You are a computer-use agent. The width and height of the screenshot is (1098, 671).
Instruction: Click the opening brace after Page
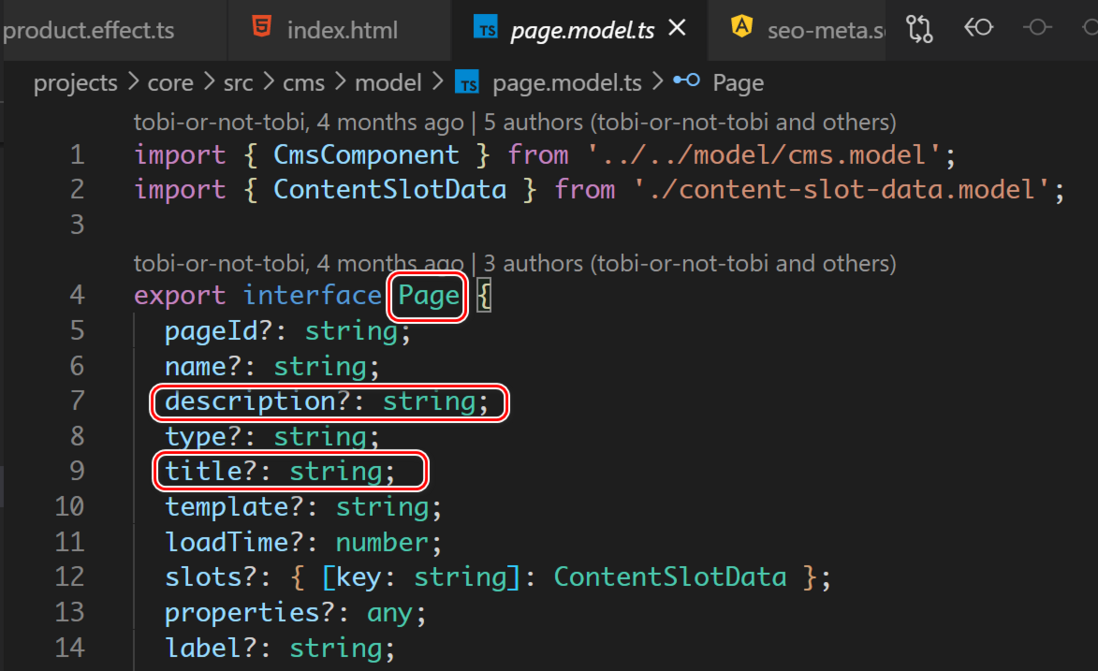(x=484, y=296)
